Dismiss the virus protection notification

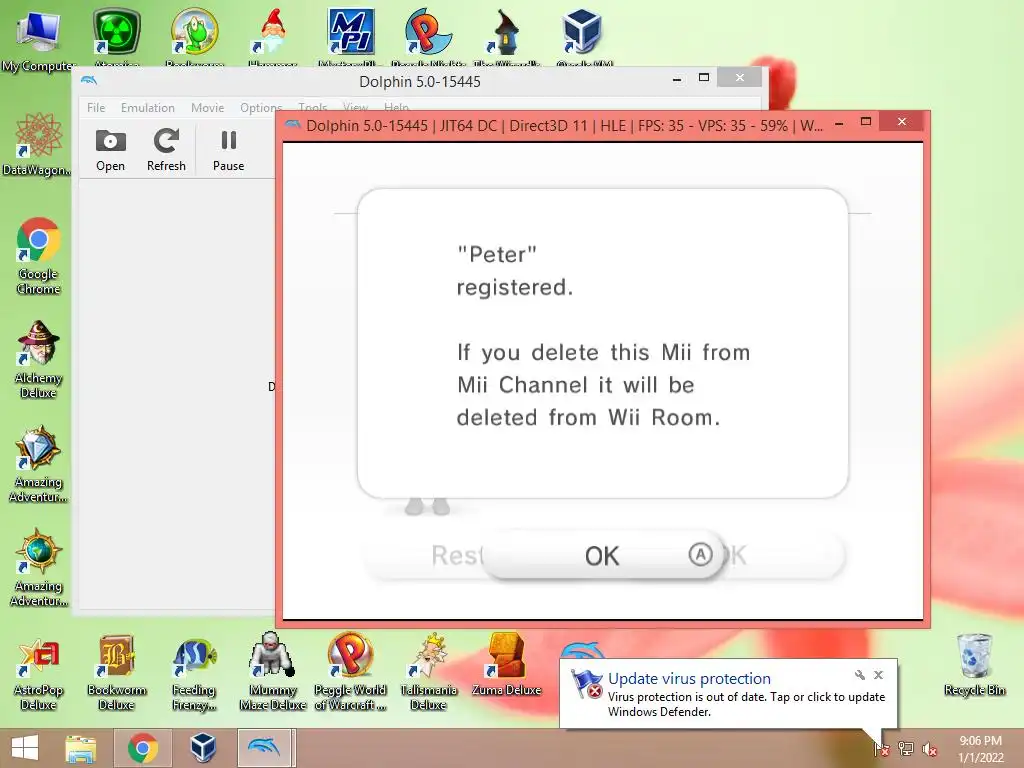(x=878, y=675)
